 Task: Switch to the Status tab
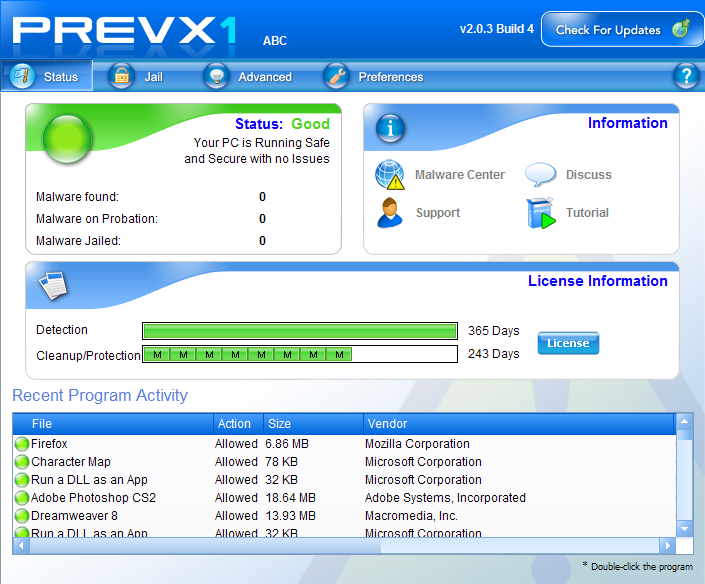pyautogui.click(x=47, y=76)
